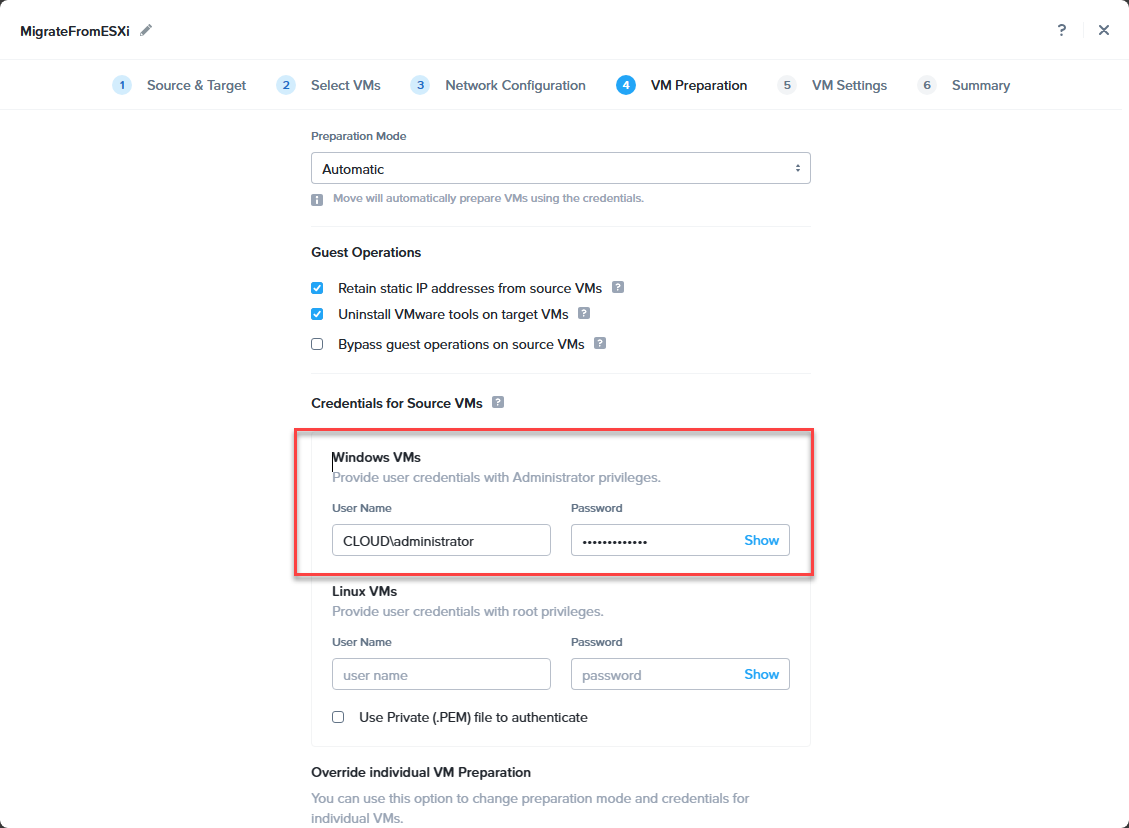The height and width of the screenshot is (828, 1129).
Task: Click help icon next to Credentials for Source VMs
Action: pyautogui.click(x=498, y=402)
